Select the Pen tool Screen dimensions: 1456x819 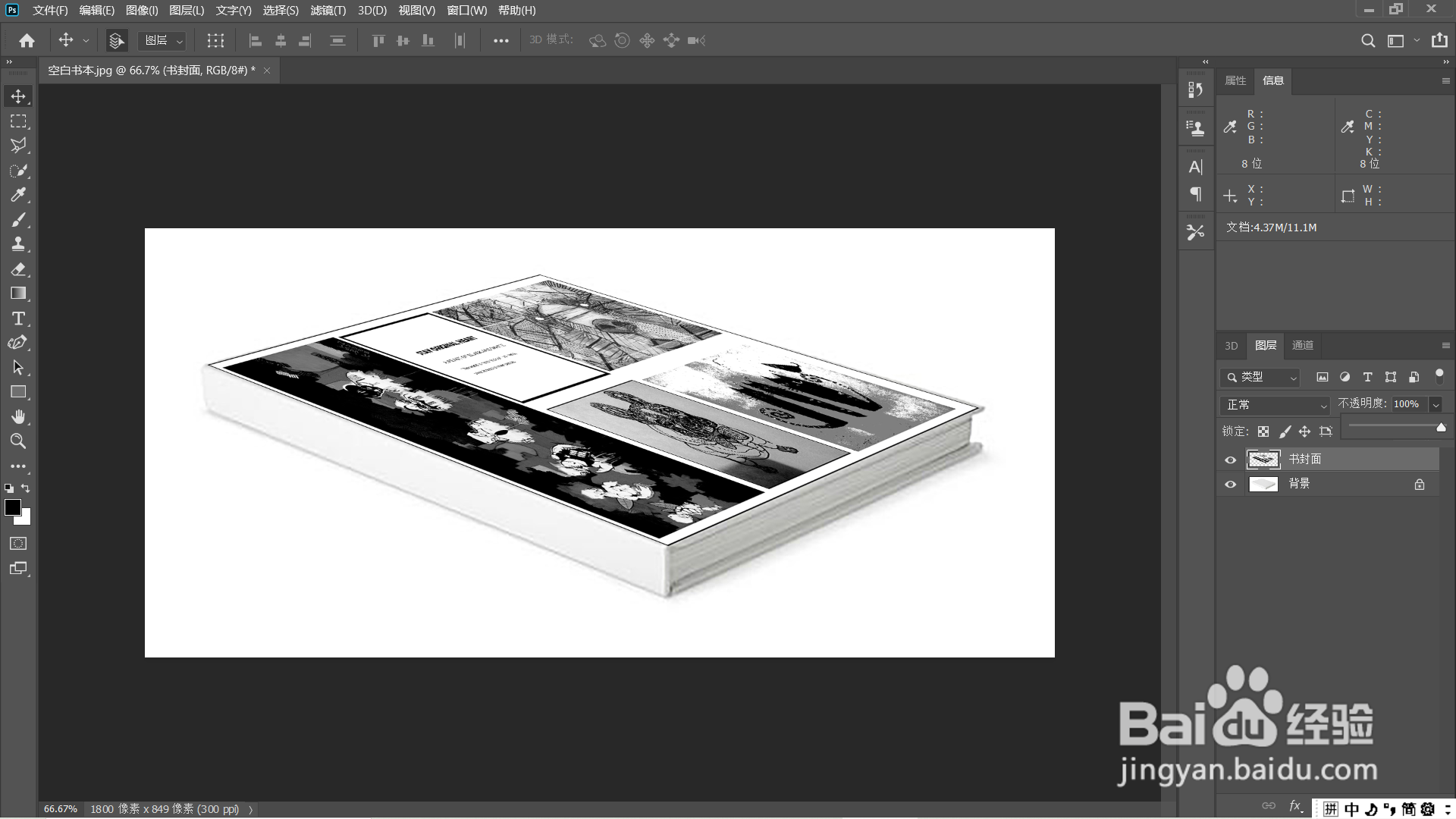pos(18,343)
